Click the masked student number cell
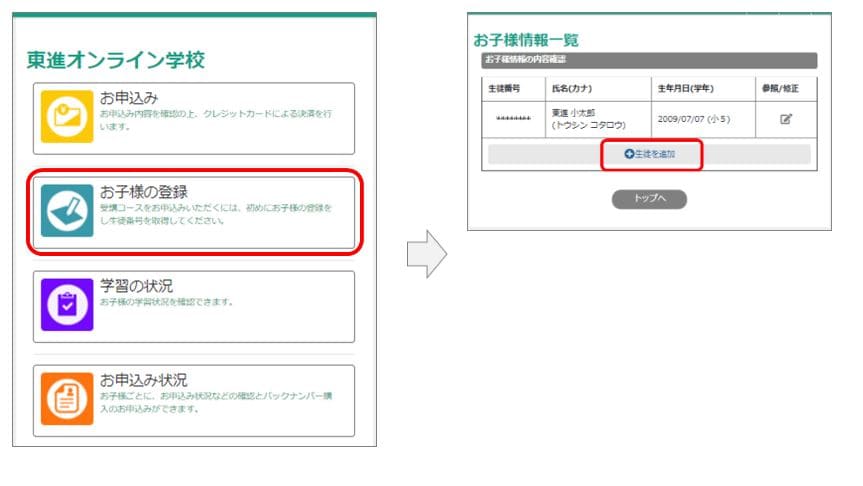 [514, 119]
